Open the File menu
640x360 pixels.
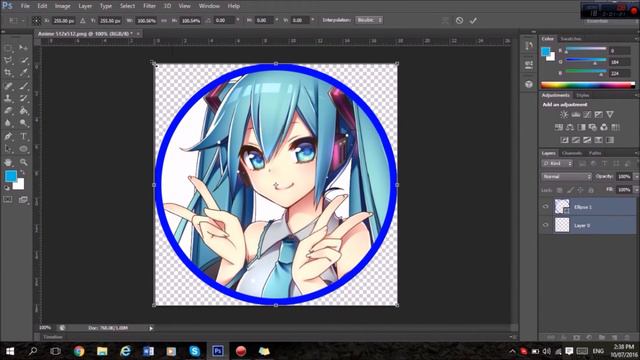click(25, 6)
